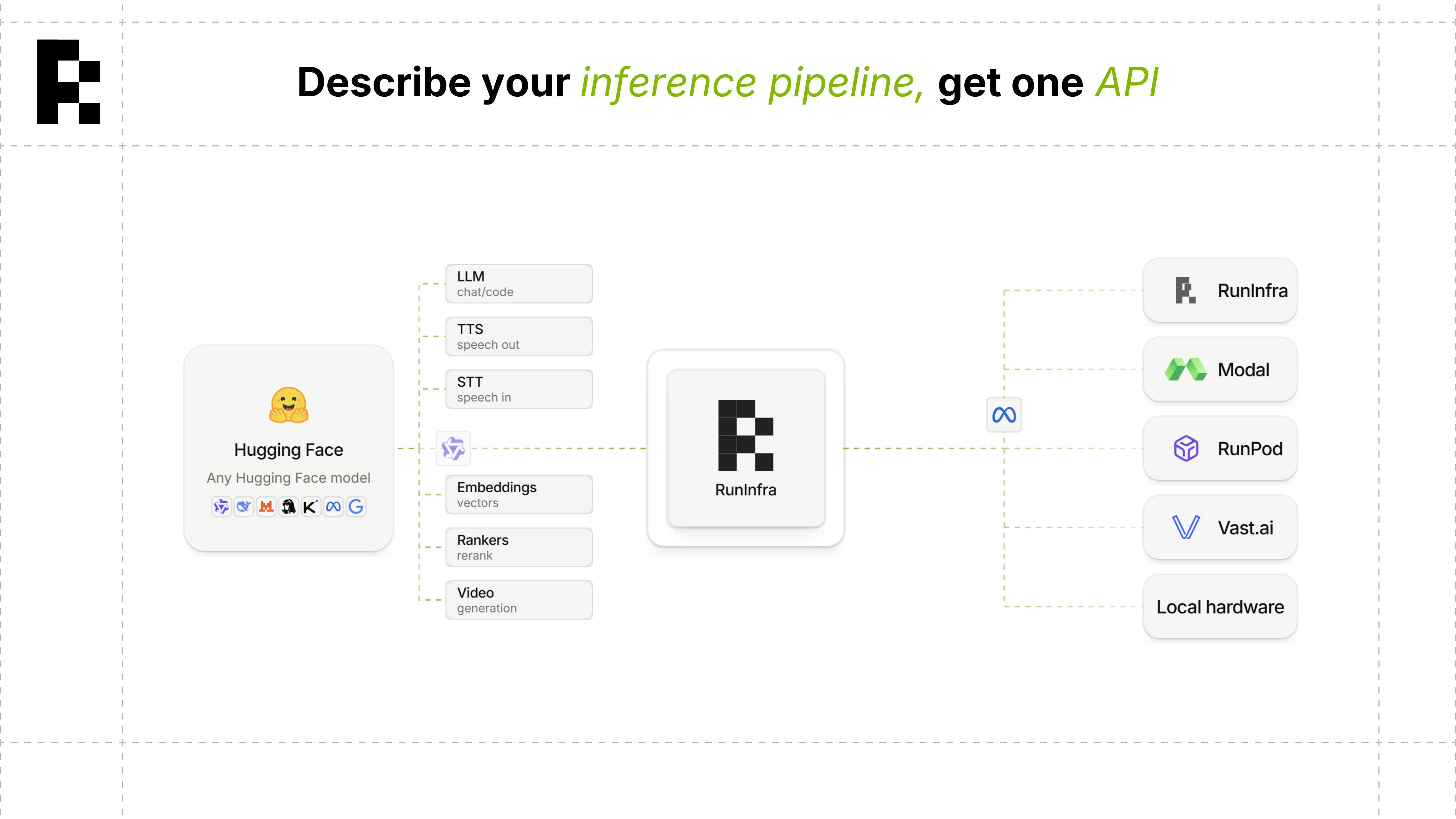1456x819 pixels.
Task: Click the "Hugging Face" card title
Action: coord(289,450)
